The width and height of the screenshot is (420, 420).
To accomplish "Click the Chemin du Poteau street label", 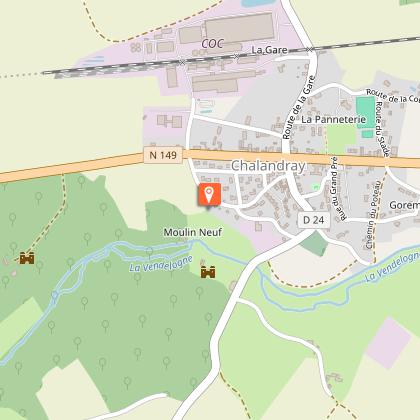I will click(373, 215).
